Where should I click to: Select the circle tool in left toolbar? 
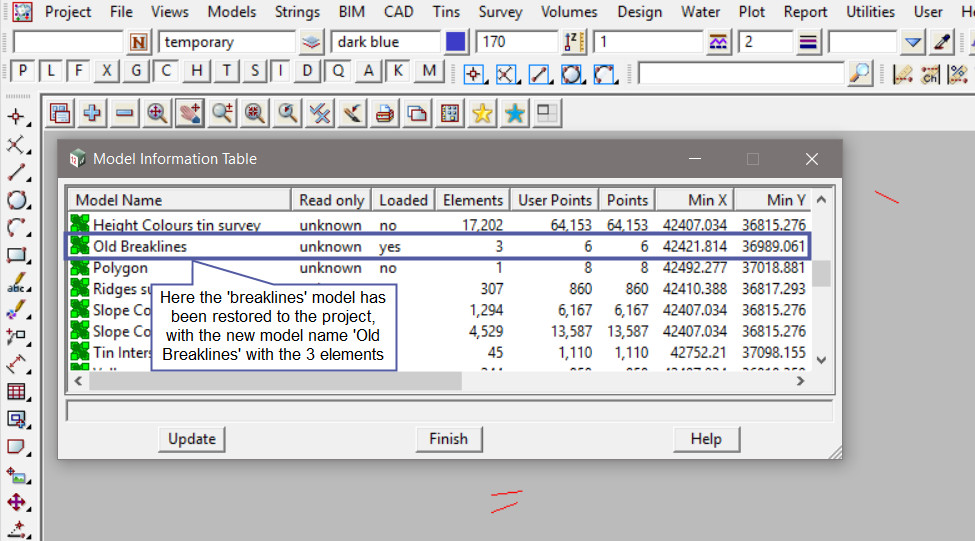coord(16,199)
